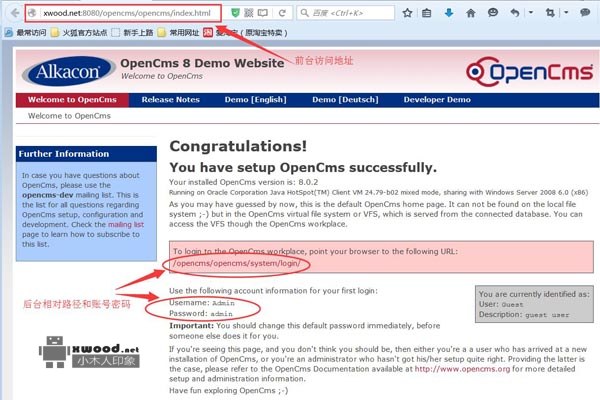Click the Further Information box header
The image size is (600, 400).
click(x=86, y=154)
